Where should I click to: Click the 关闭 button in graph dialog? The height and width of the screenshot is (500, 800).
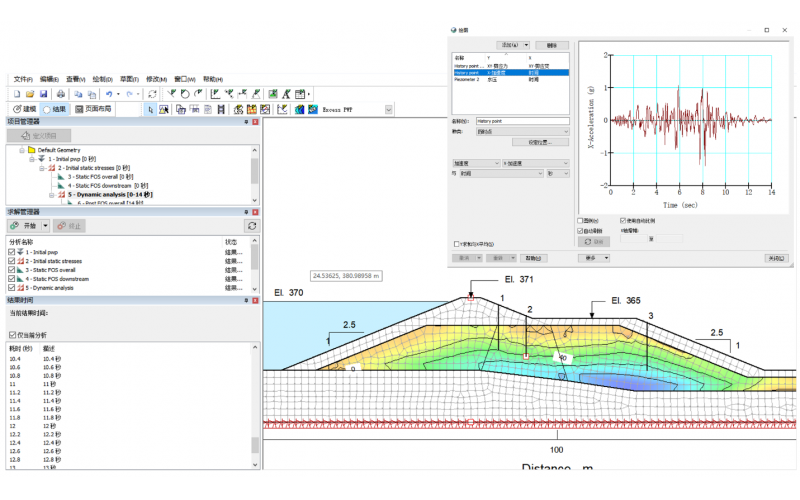[x=775, y=257]
